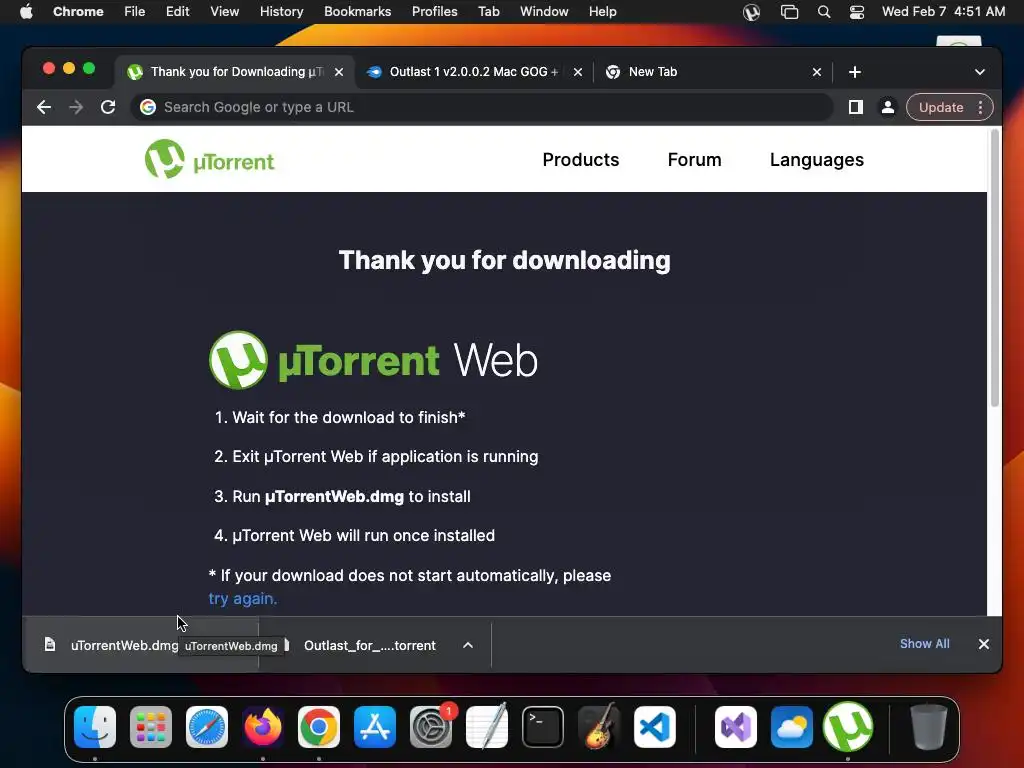This screenshot has height=768, width=1024.
Task: Open the View menu in the menu bar
Action: coord(224,11)
